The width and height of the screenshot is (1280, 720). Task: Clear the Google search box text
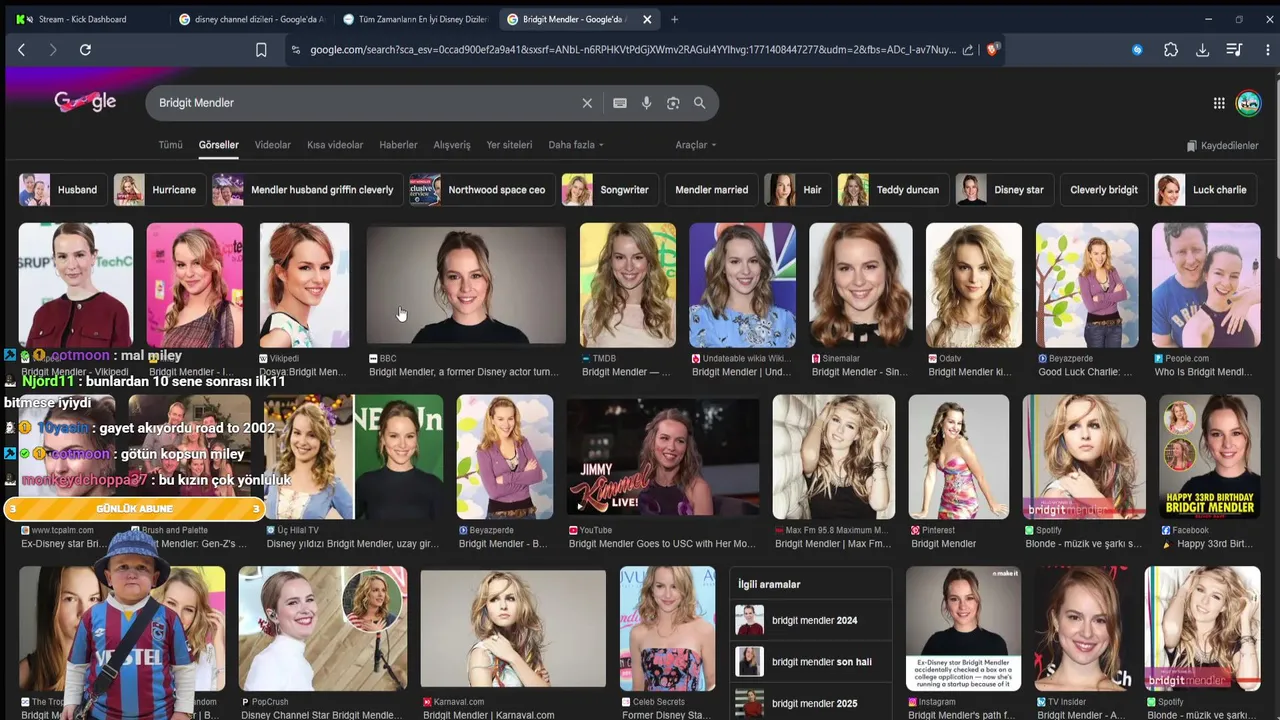[587, 103]
